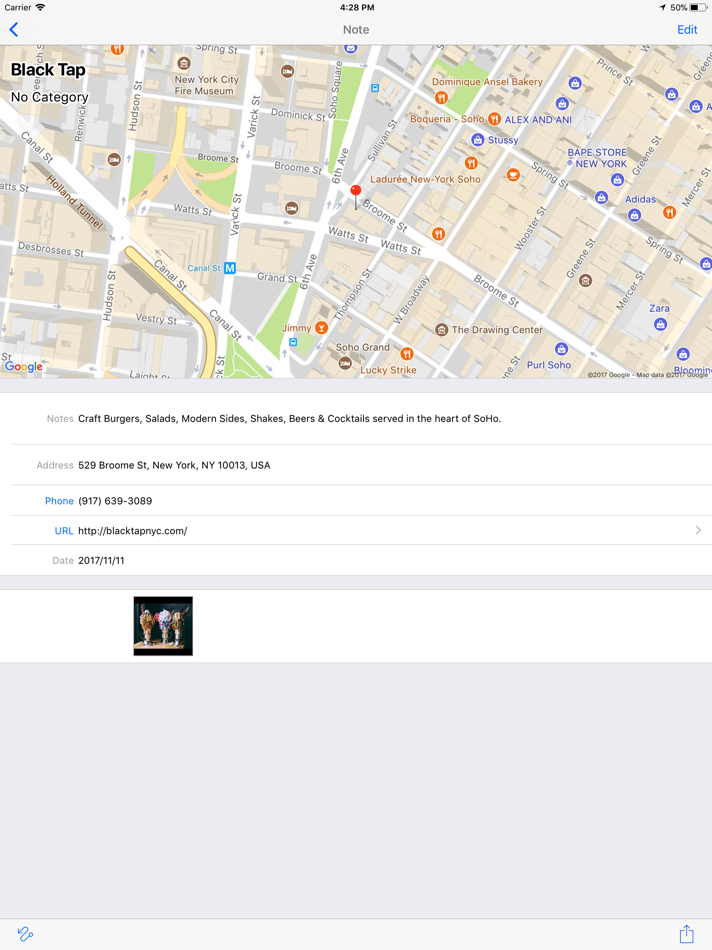Click the Purl Soho shopping icon

562,349
